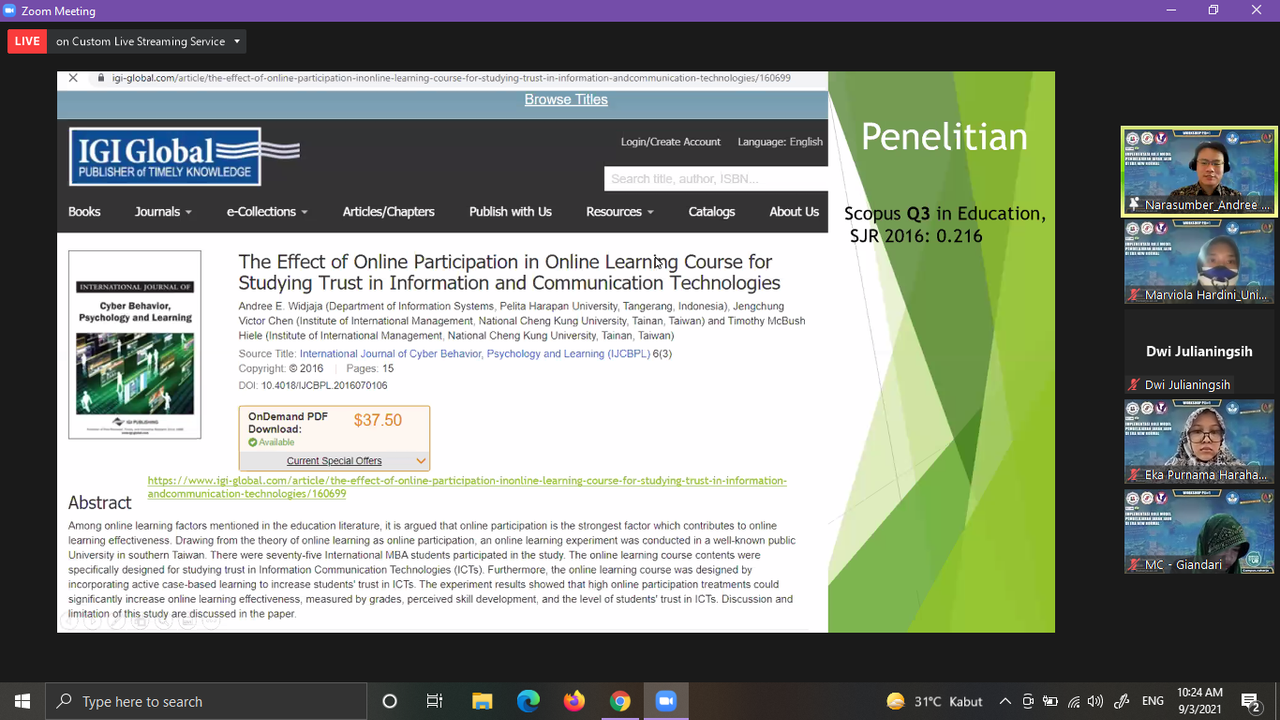Image resolution: width=1280 pixels, height=720 pixels.
Task: Open the green igi-global article URL link
Action: (x=467, y=487)
